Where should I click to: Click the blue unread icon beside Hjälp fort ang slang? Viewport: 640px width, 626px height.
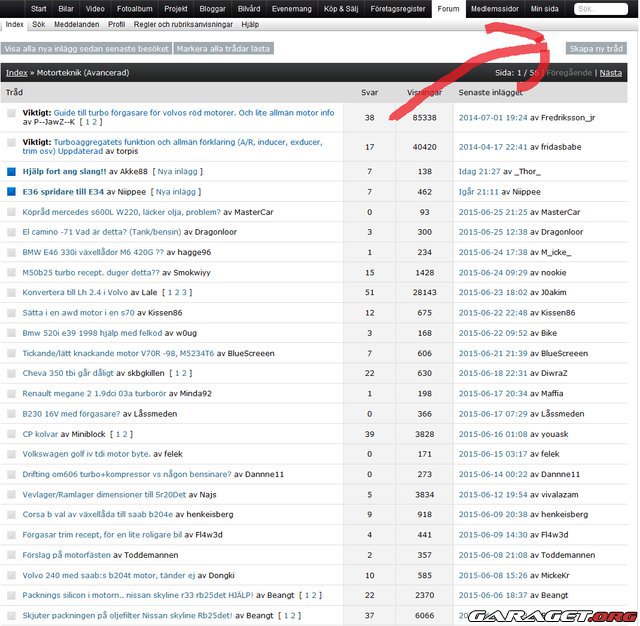(12, 171)
